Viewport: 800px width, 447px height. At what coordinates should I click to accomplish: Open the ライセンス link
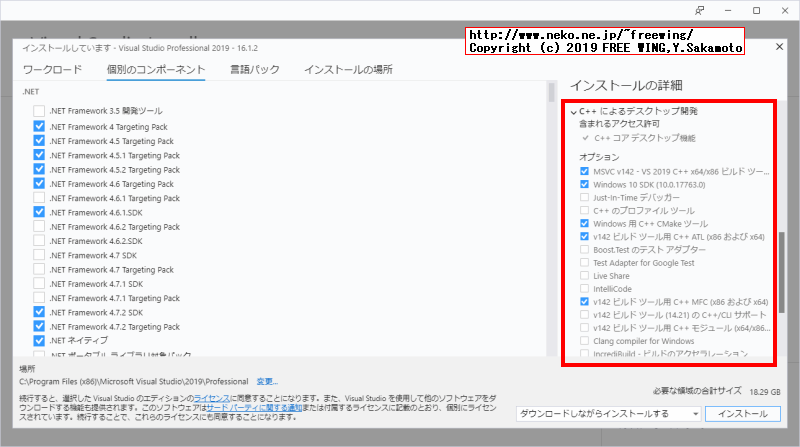coord(212,398)
